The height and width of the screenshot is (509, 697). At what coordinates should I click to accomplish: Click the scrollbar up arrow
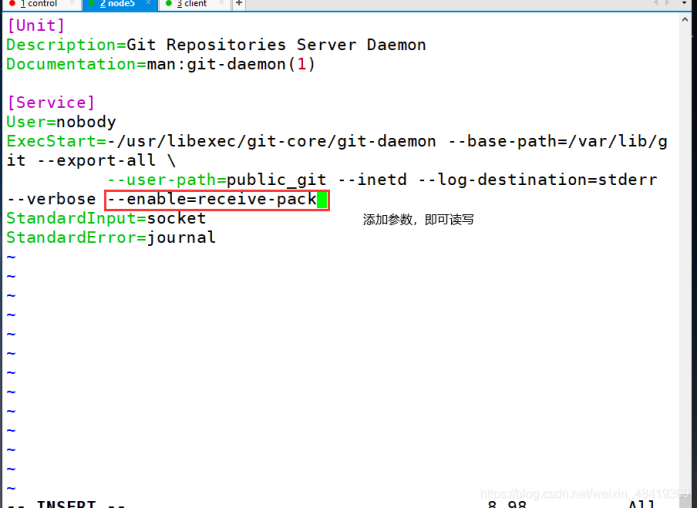coord(685,20)
